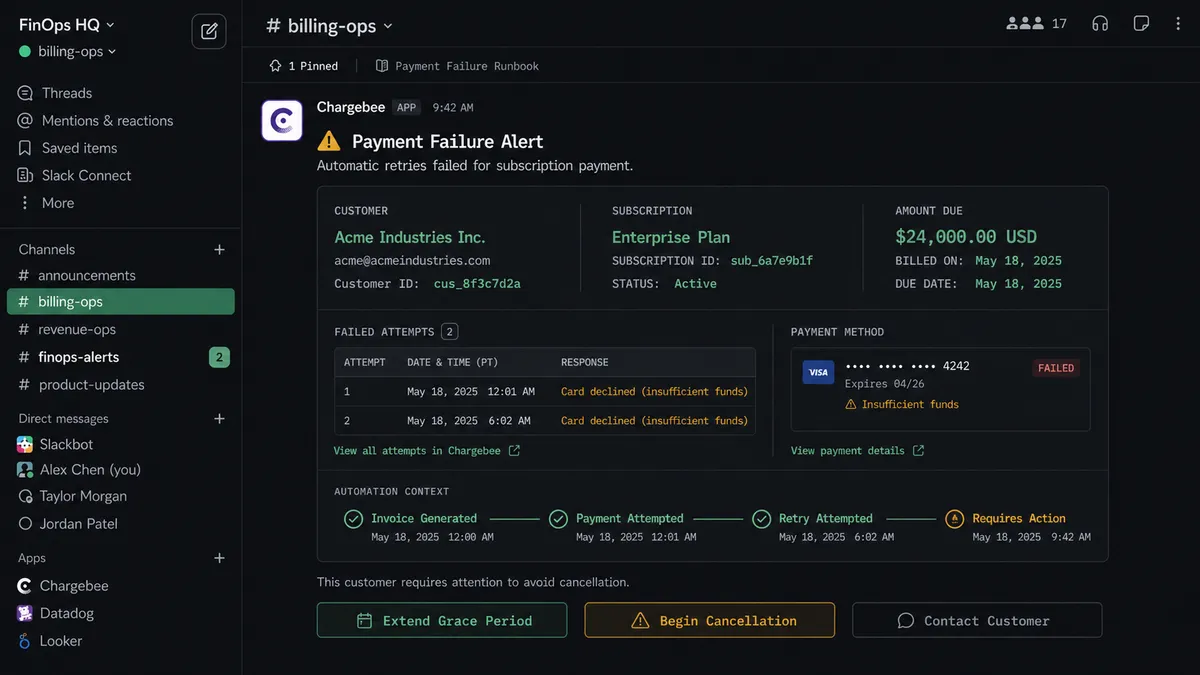The image size is (1200, 675).
Task: Click failed attempt row dated 12:01 AM
Action: (x=545, y=392)
